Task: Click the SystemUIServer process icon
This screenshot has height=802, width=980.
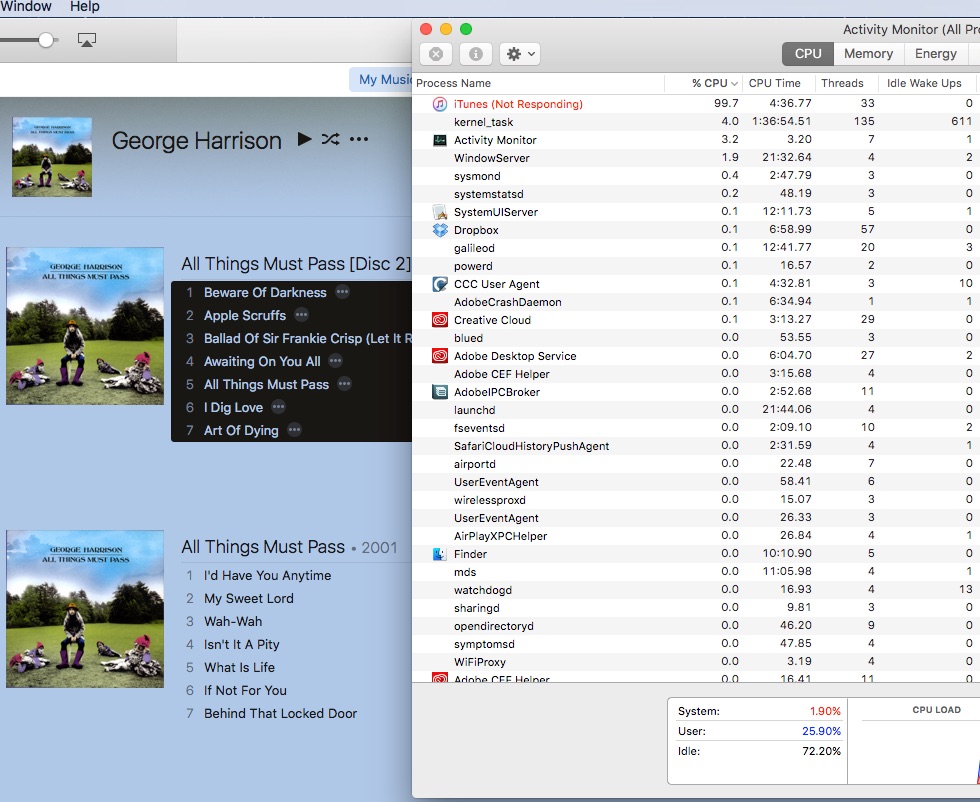Action: pos(440,212)
